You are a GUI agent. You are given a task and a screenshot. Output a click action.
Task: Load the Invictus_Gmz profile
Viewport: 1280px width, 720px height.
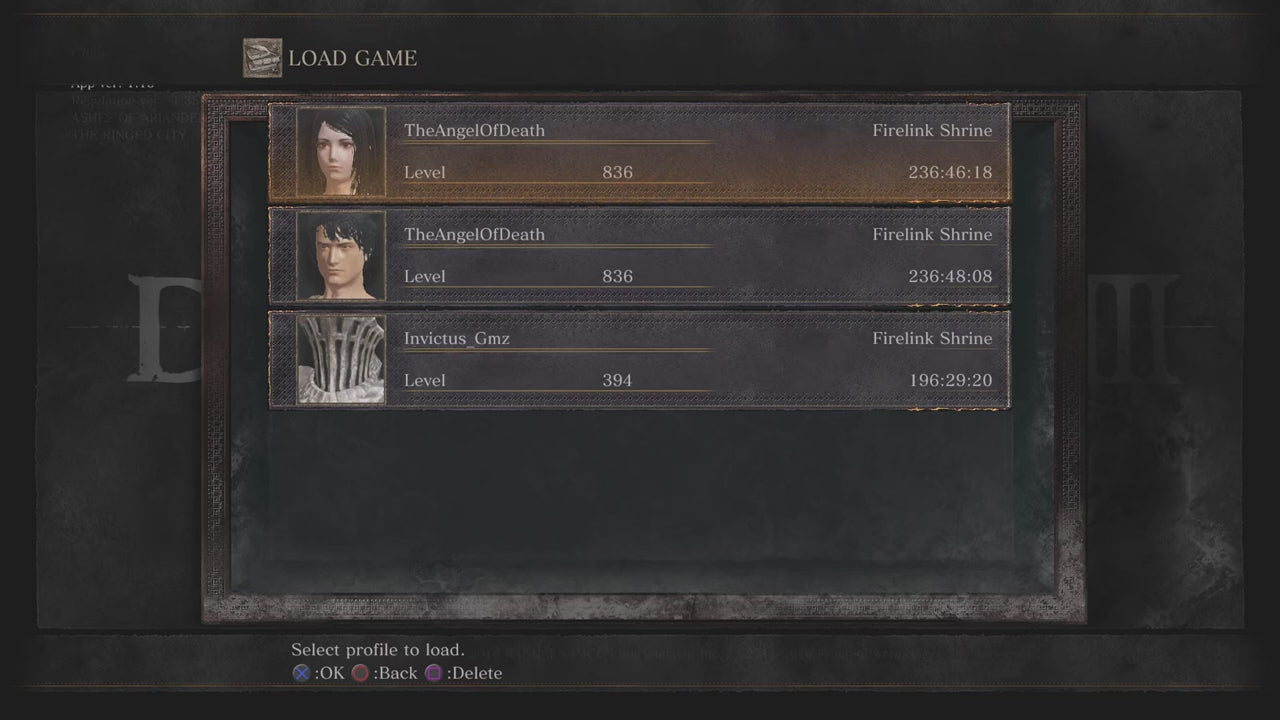click(639, 360)
